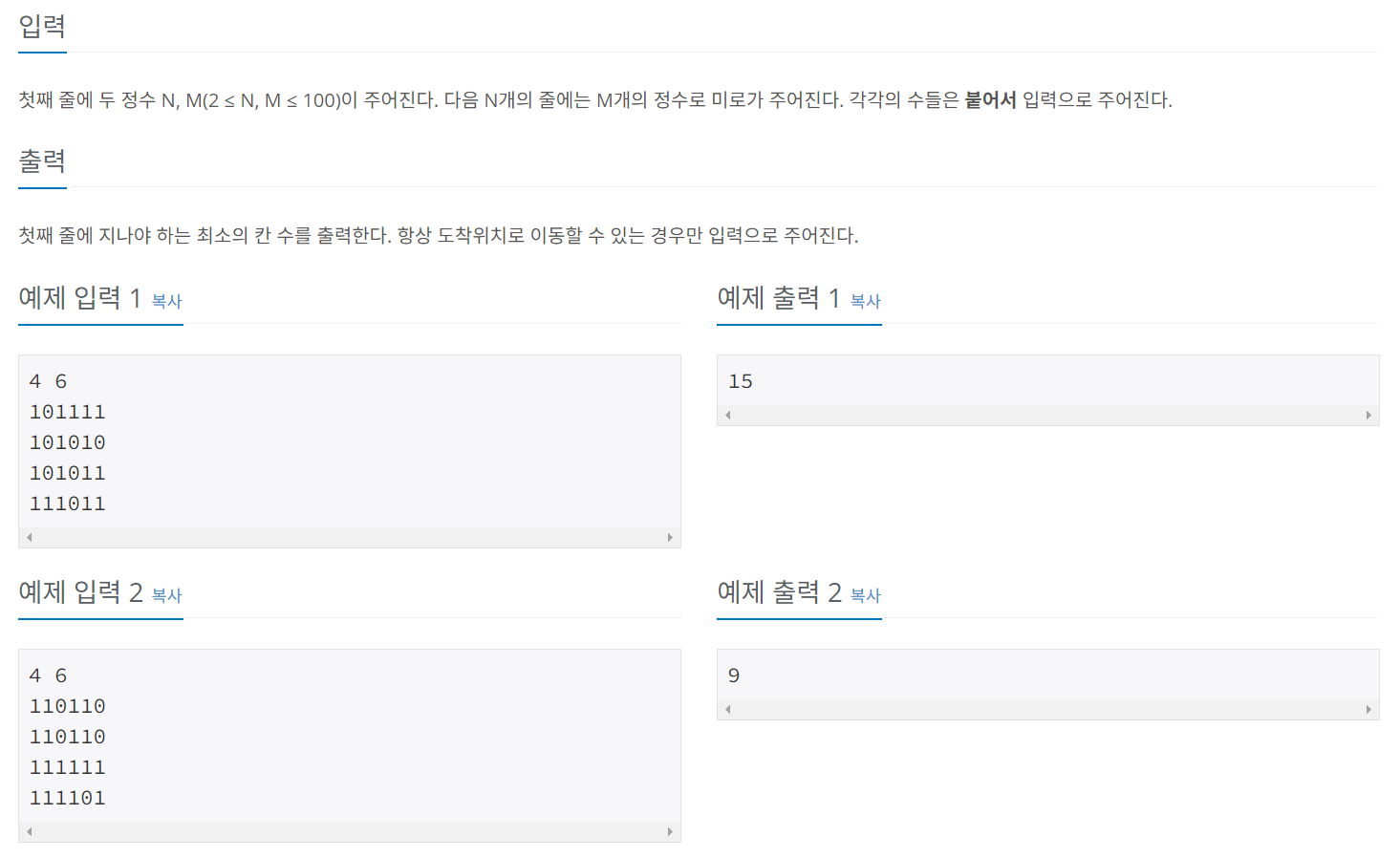
Task: Click the left scroll arrow under 예제 출력 2
Action: [x=727, y=709]
